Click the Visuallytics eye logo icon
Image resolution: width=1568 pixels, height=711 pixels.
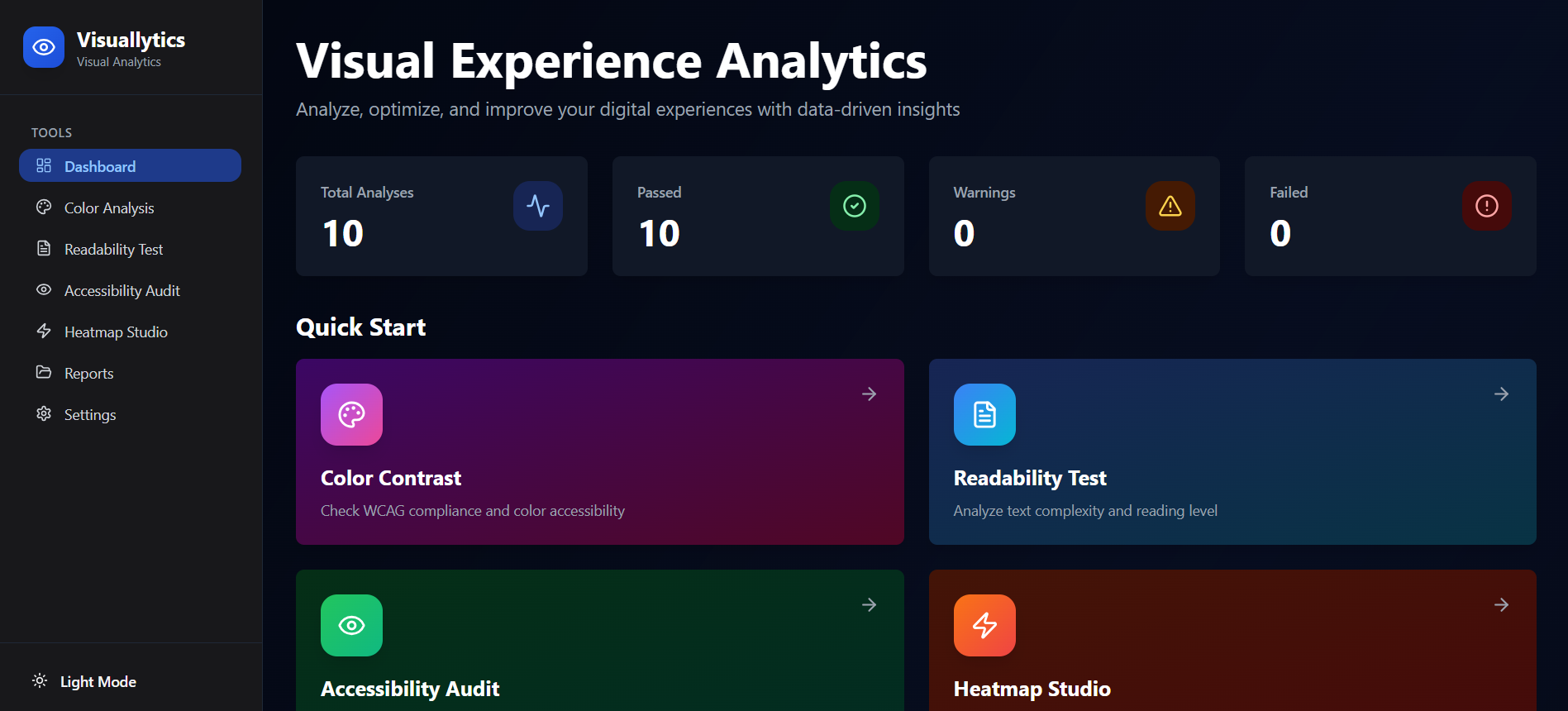44,47
